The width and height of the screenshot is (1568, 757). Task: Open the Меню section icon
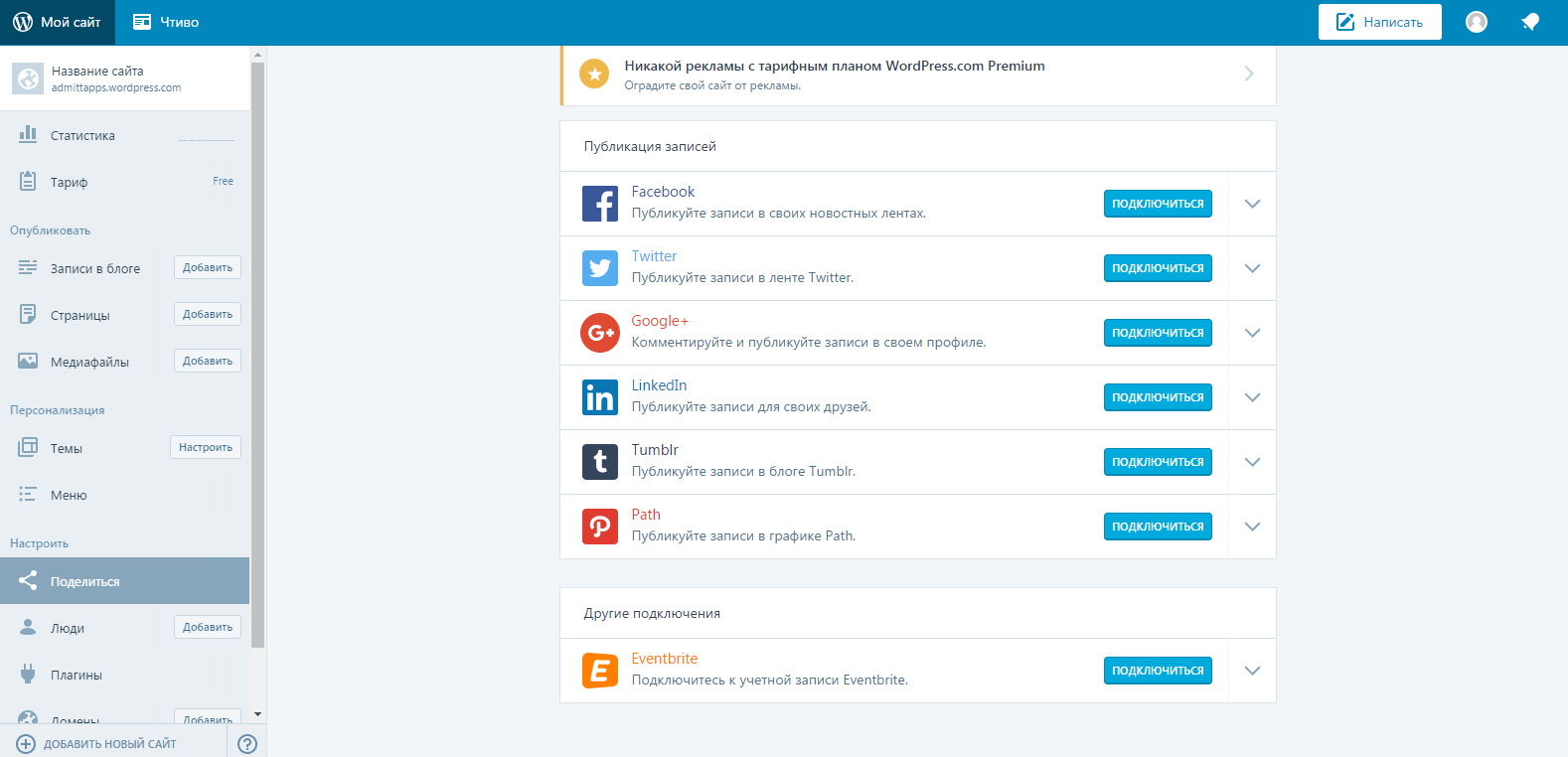(x=28, y=494)
